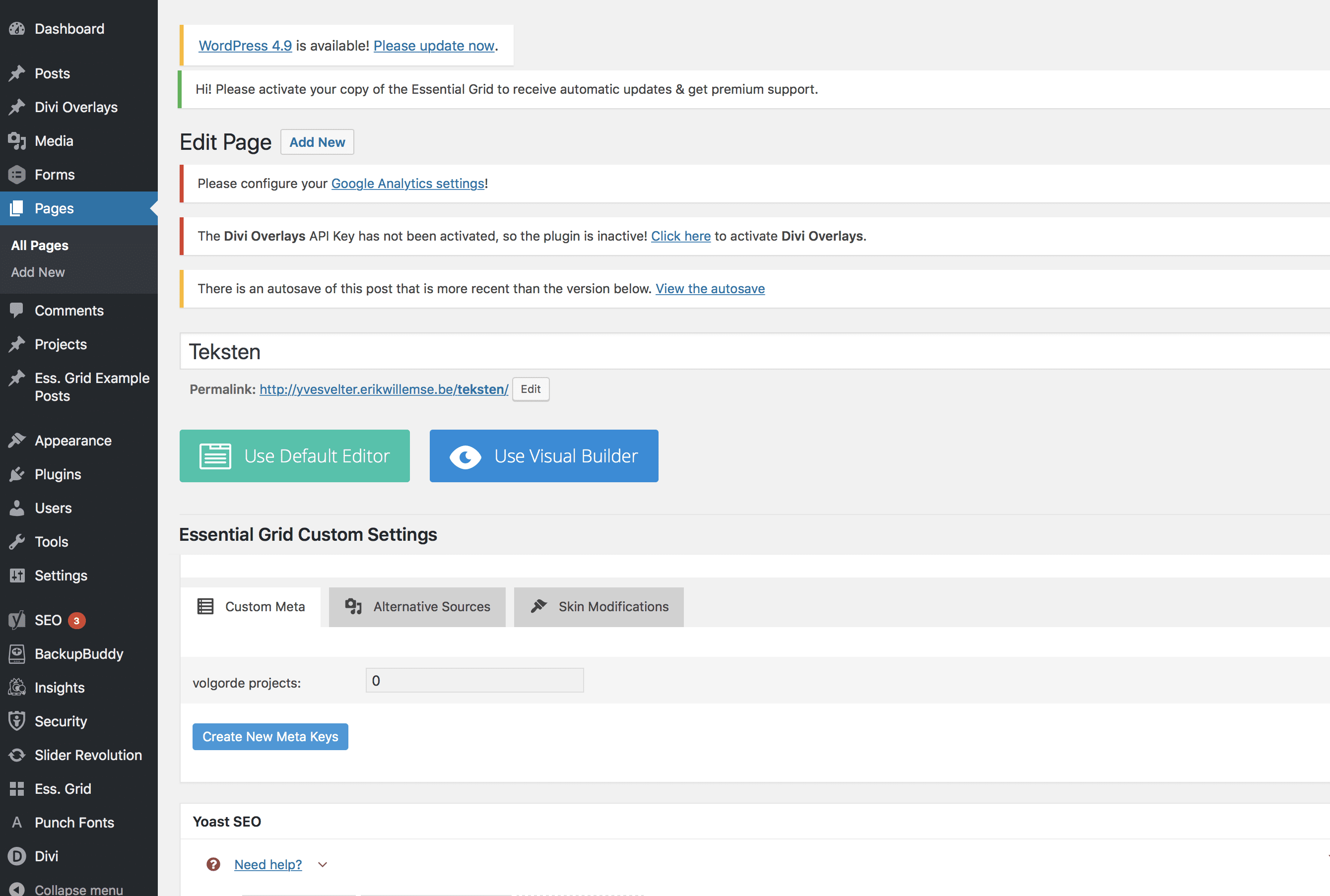Image resolution: width=1330 pixels, height=896 pixels.
Task: Click the Pages document icon
Action: (17, 208)
